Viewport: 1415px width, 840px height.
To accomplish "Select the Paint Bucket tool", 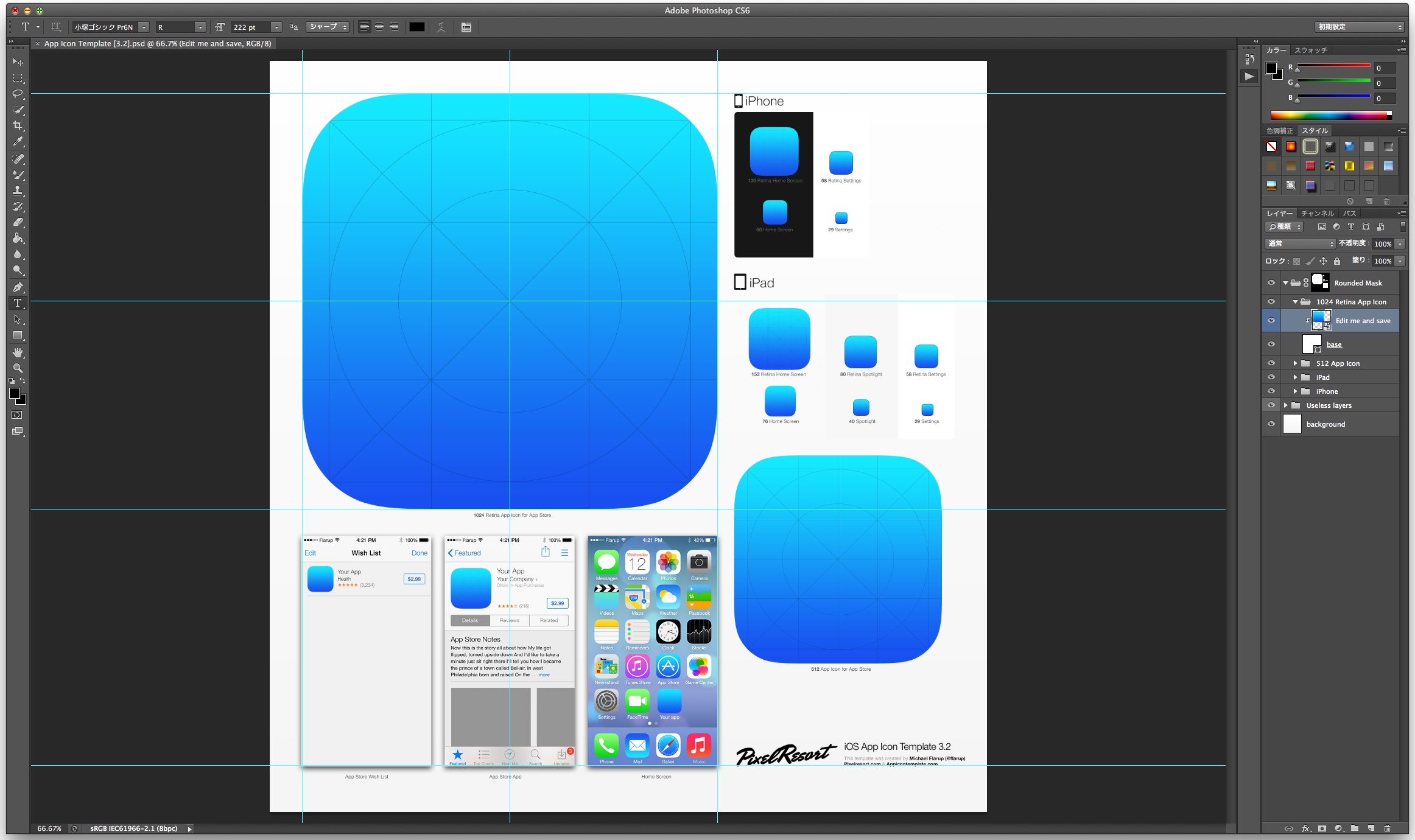I will click(18, 238).
